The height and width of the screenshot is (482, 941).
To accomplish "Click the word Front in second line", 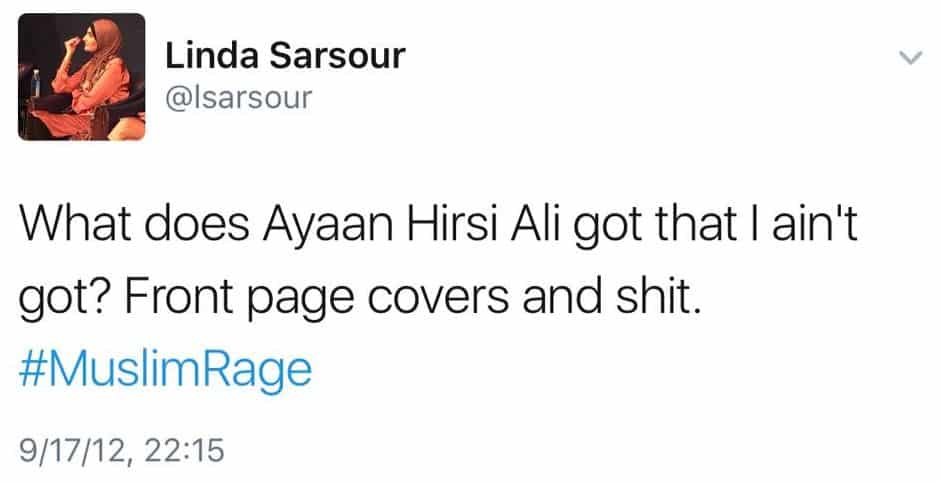I will tap(179, 295).
